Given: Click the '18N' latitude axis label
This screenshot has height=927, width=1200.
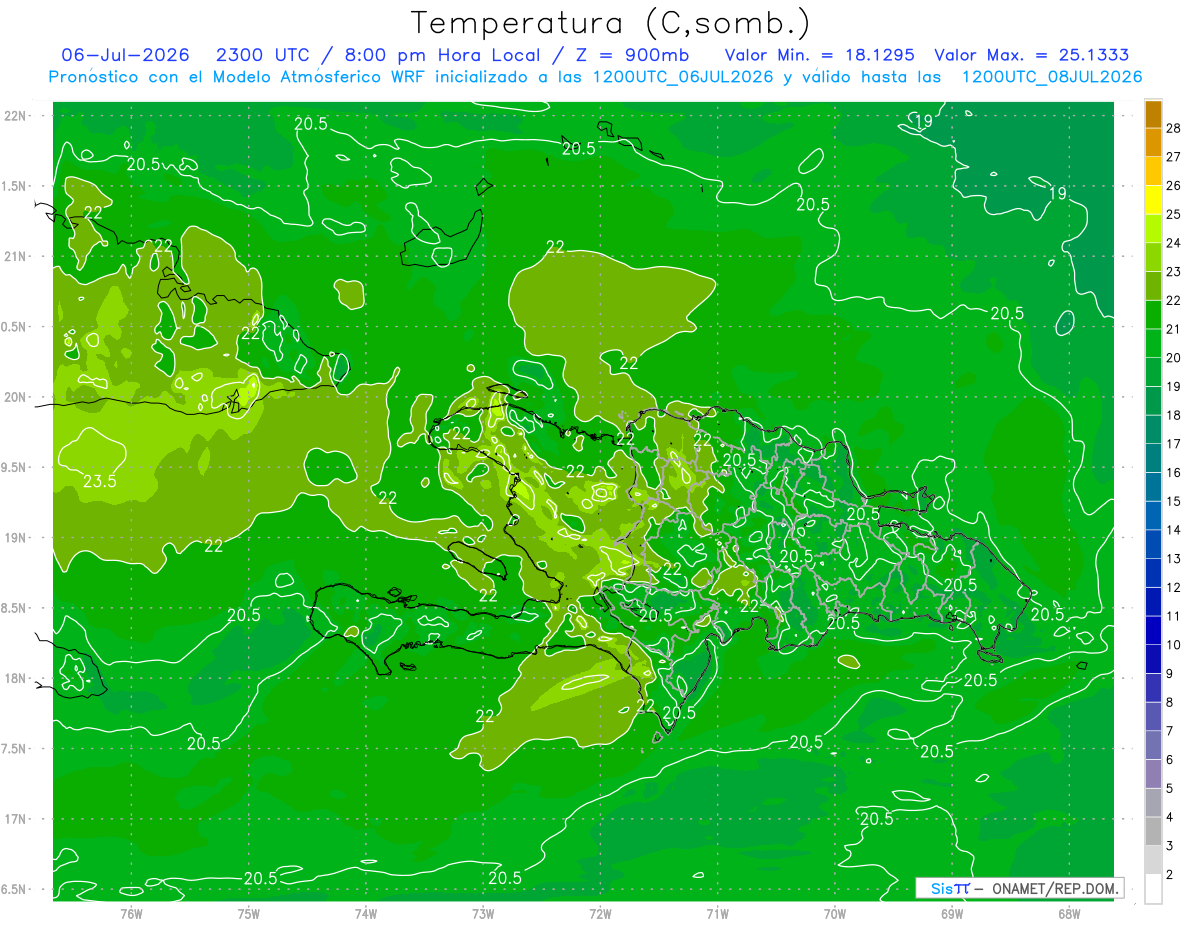Looking at the screenshot, I should tap(15, 678).
